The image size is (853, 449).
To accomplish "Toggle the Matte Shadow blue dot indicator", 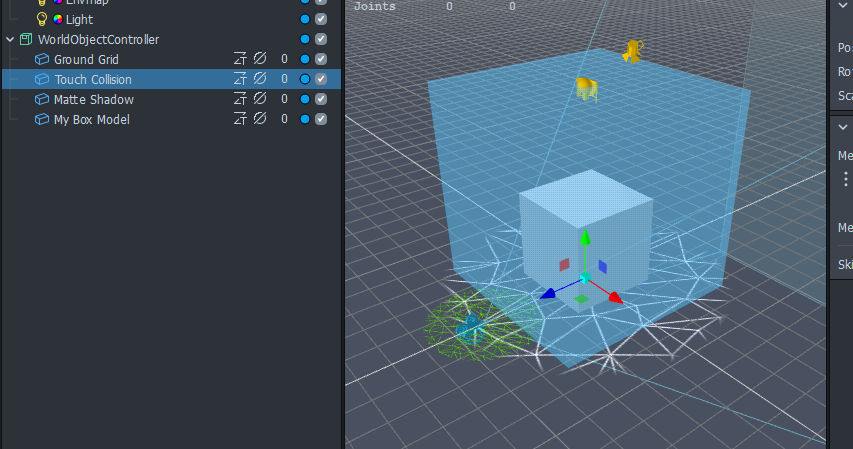I will pos(305,99).
